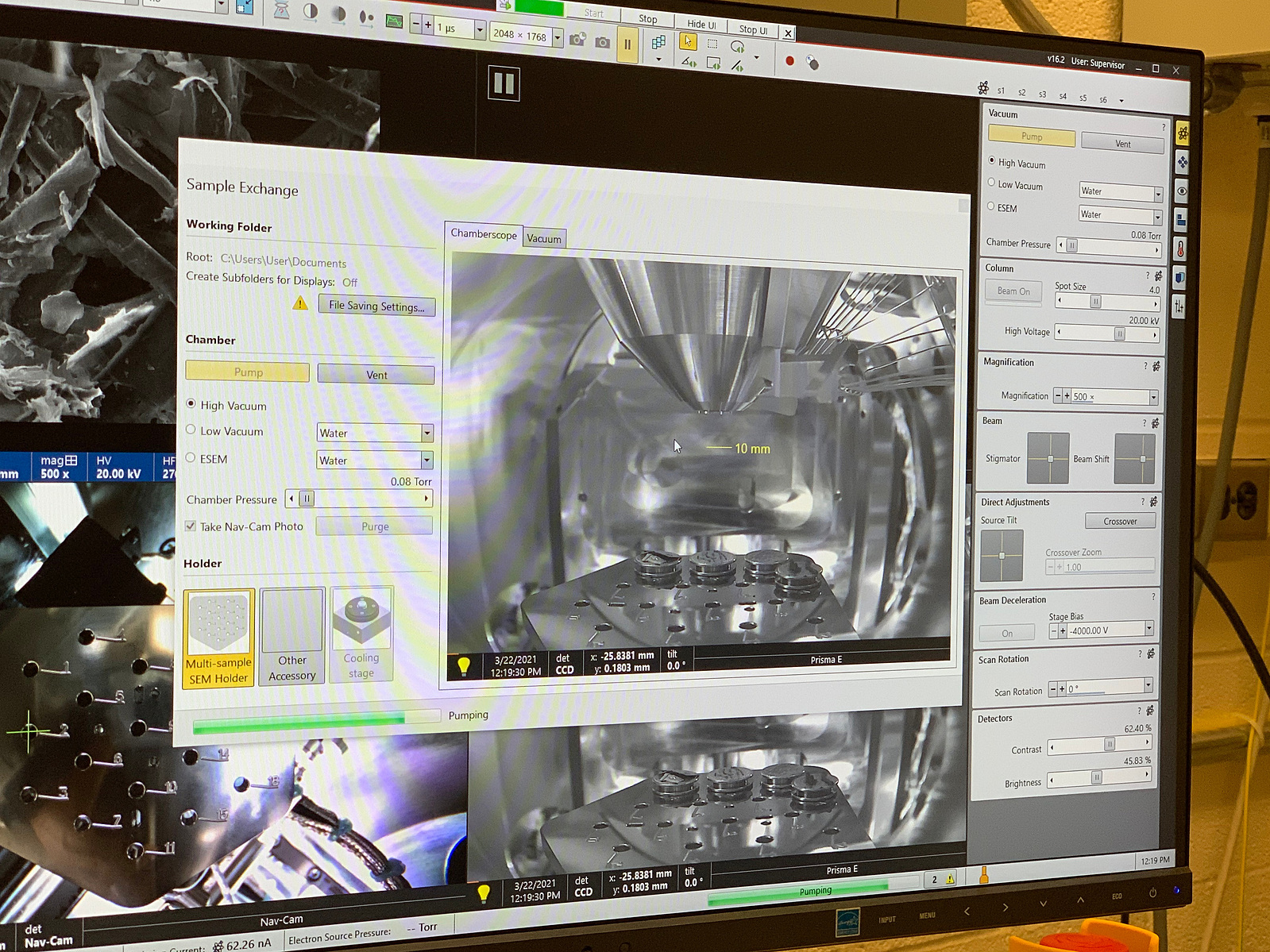Click the Stigmator 2D control pad
This screenshot has width=1270, height=952.
point(1048,458)
